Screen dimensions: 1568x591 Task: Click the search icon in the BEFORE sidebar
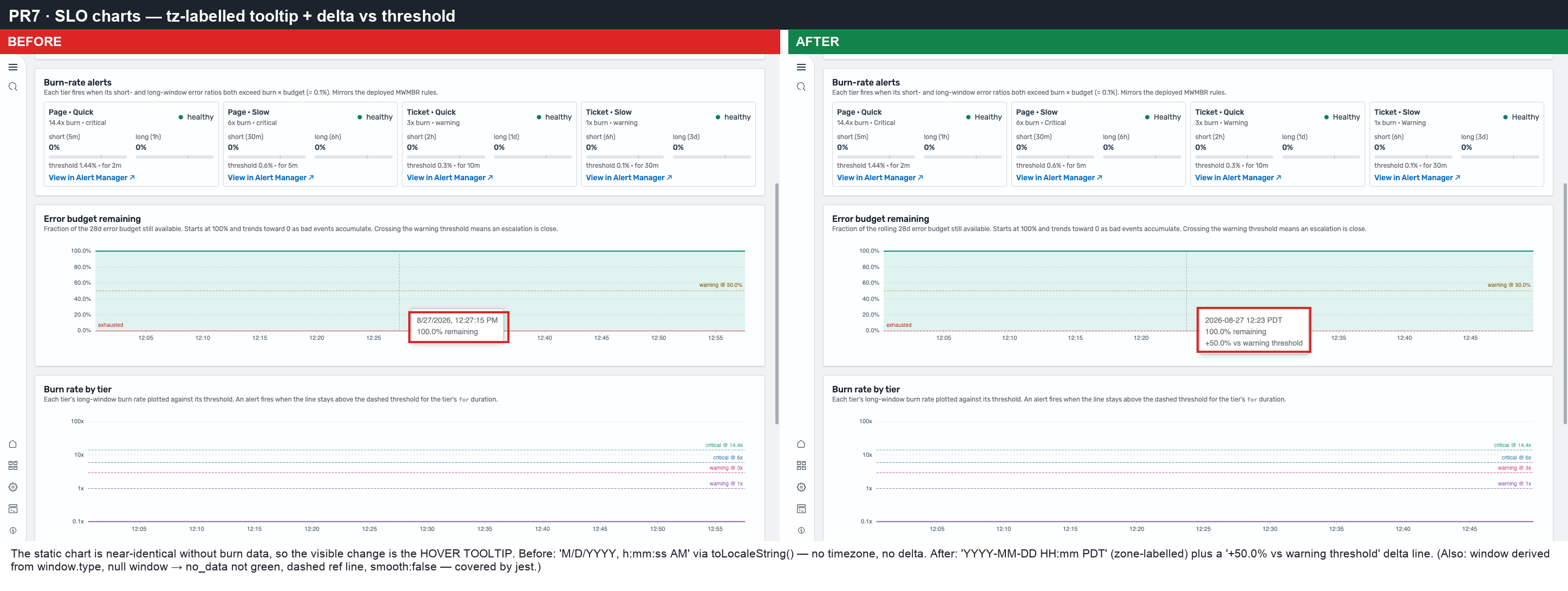coord(13,87)
